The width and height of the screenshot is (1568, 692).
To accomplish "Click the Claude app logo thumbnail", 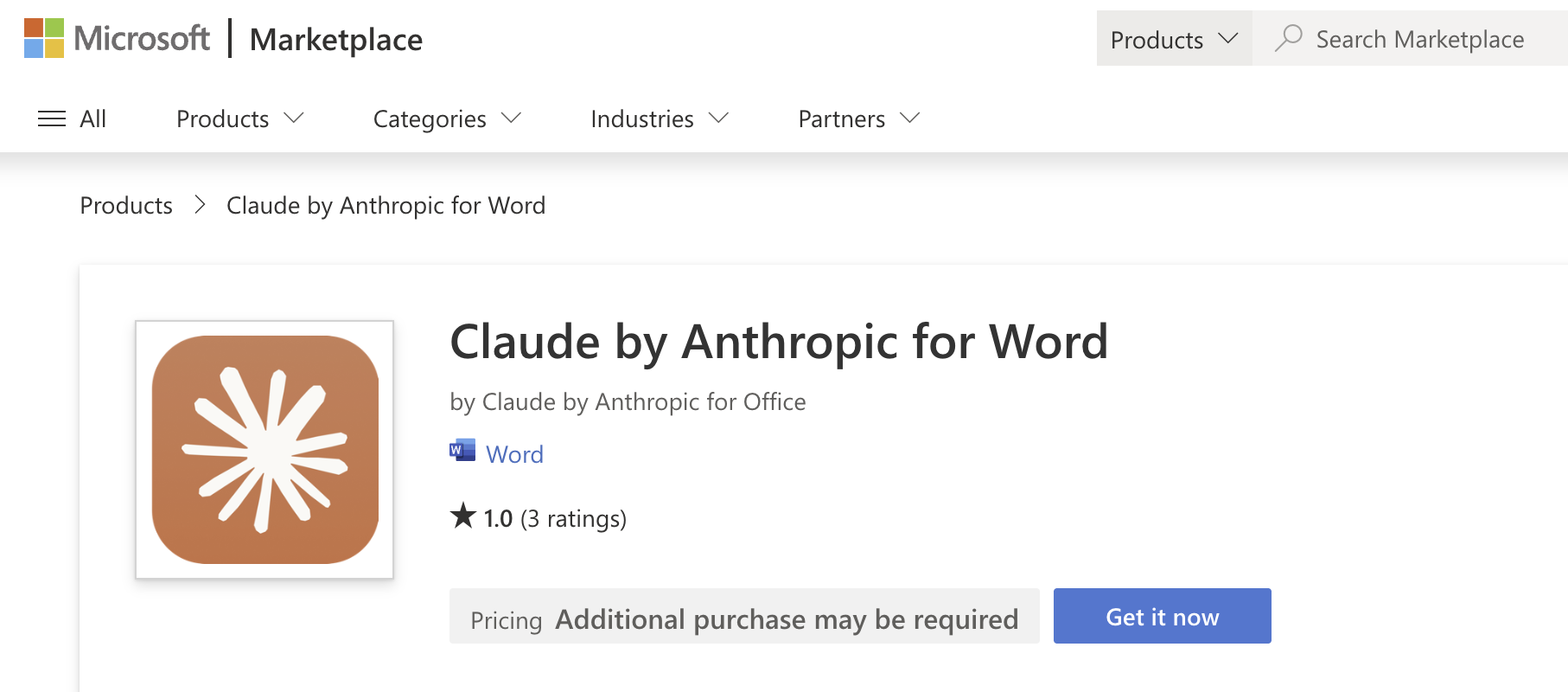I will (265, 450).
